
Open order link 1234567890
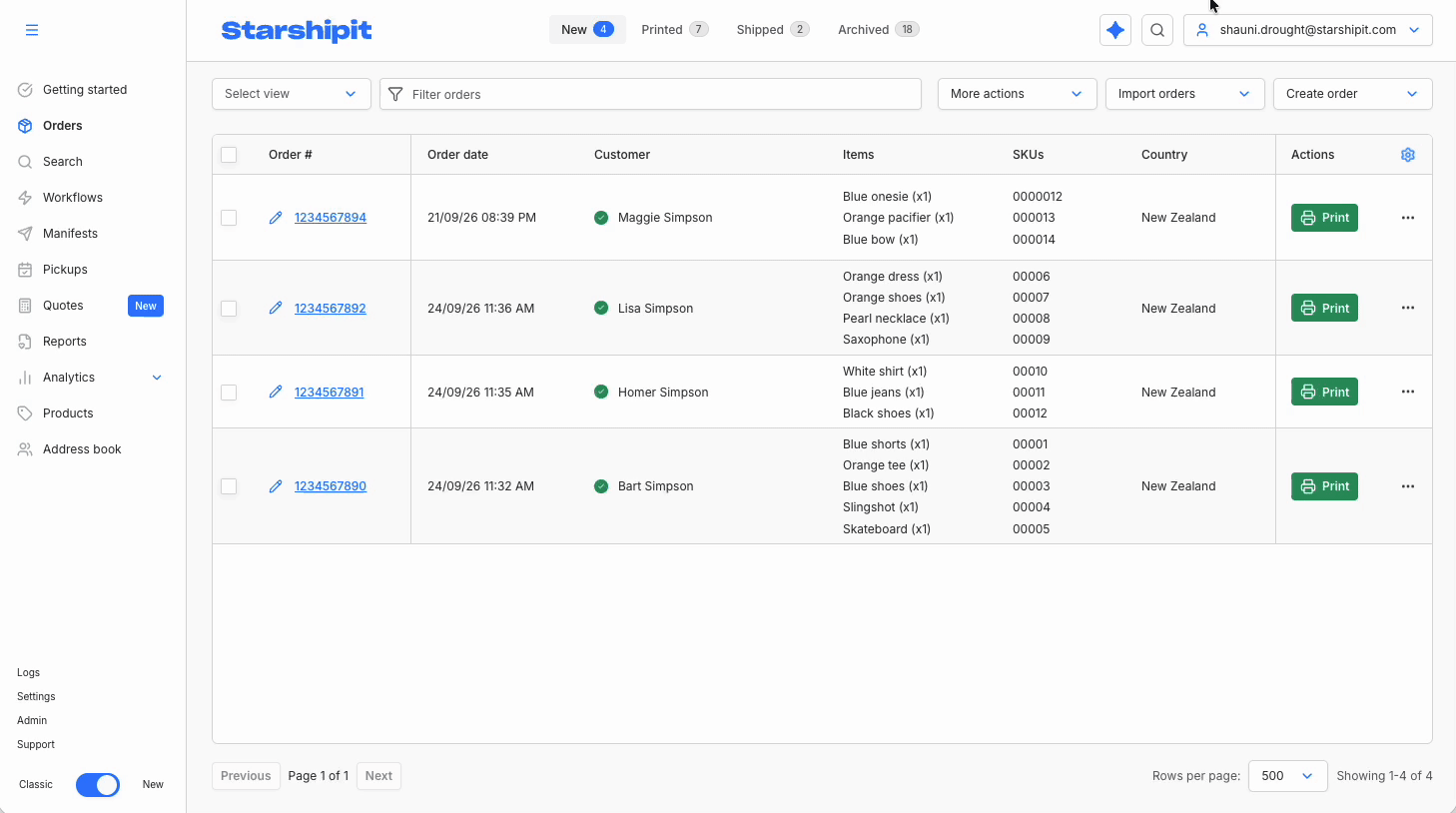pyautogui.click(x=331, y=486)
